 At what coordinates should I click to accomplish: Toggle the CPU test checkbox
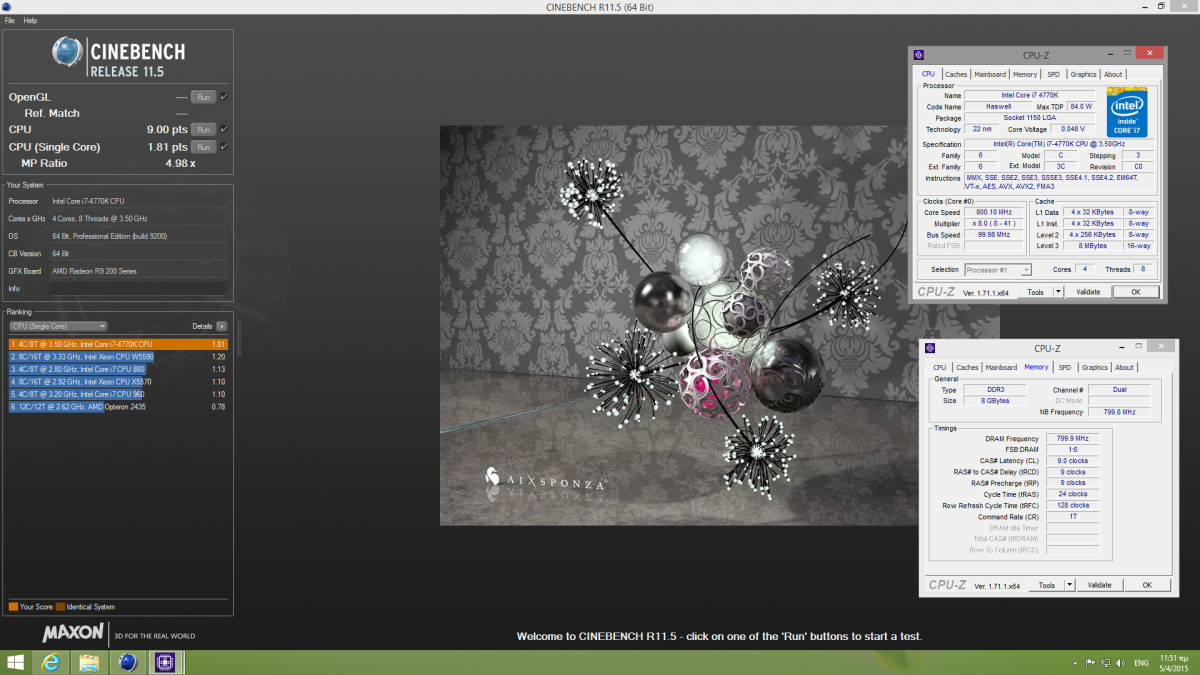(x=224, y=129)
